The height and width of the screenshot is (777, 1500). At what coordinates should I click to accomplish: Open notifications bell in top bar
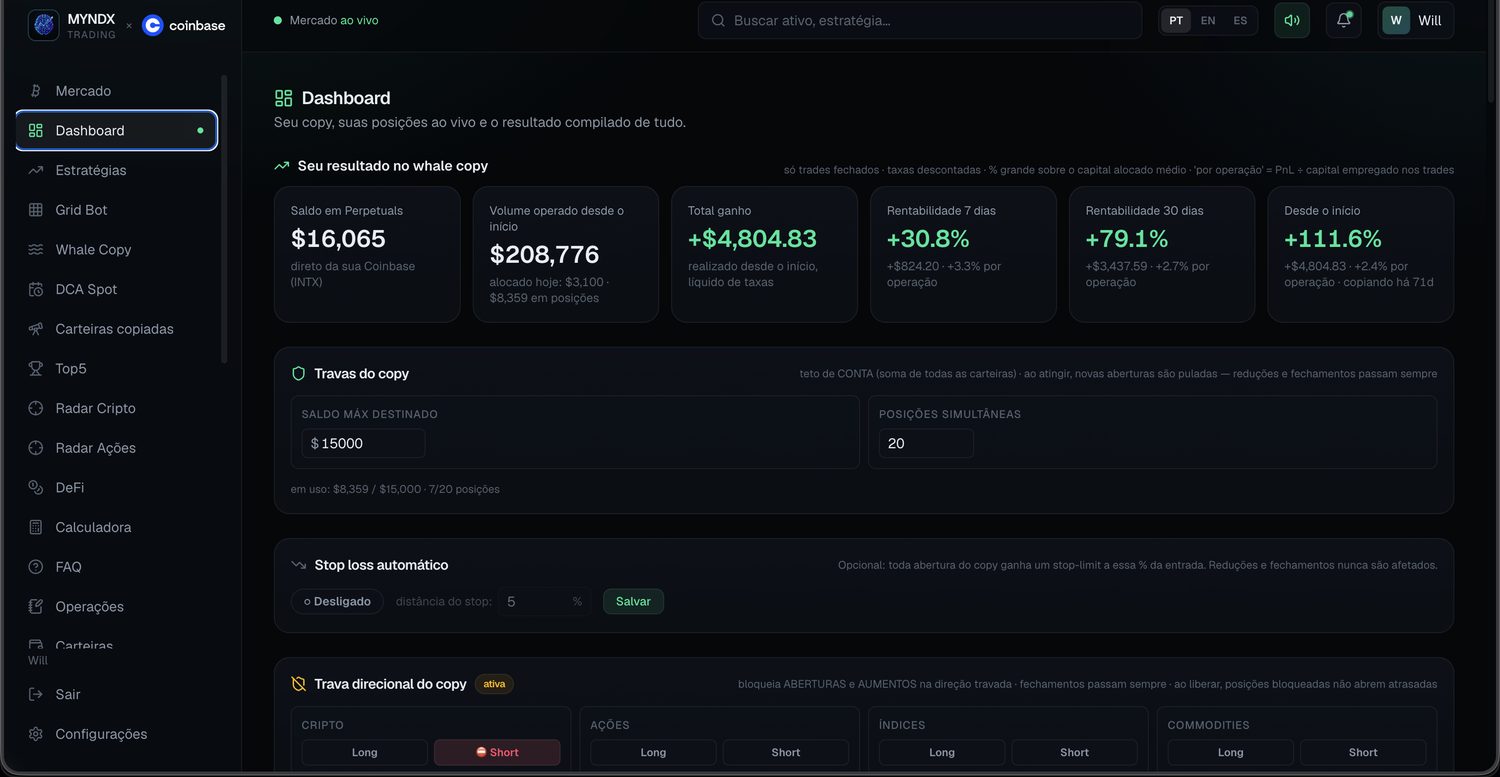(x=1344, y=20)
